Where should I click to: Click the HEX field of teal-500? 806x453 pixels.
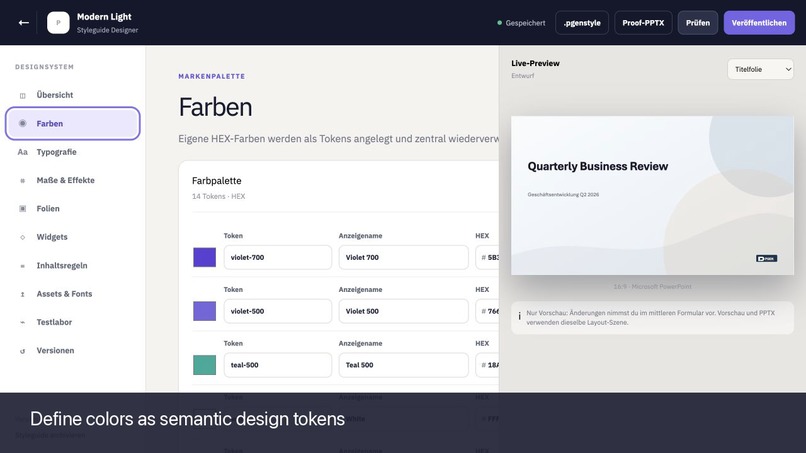(487, 365)
